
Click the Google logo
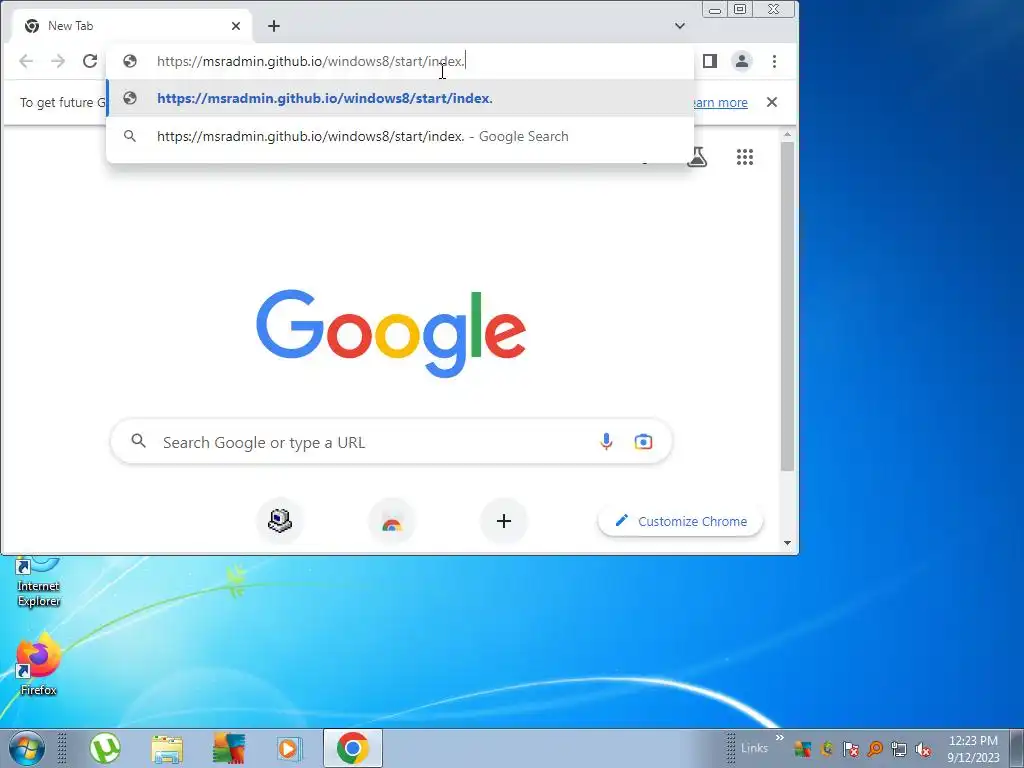tap(391, 333)
